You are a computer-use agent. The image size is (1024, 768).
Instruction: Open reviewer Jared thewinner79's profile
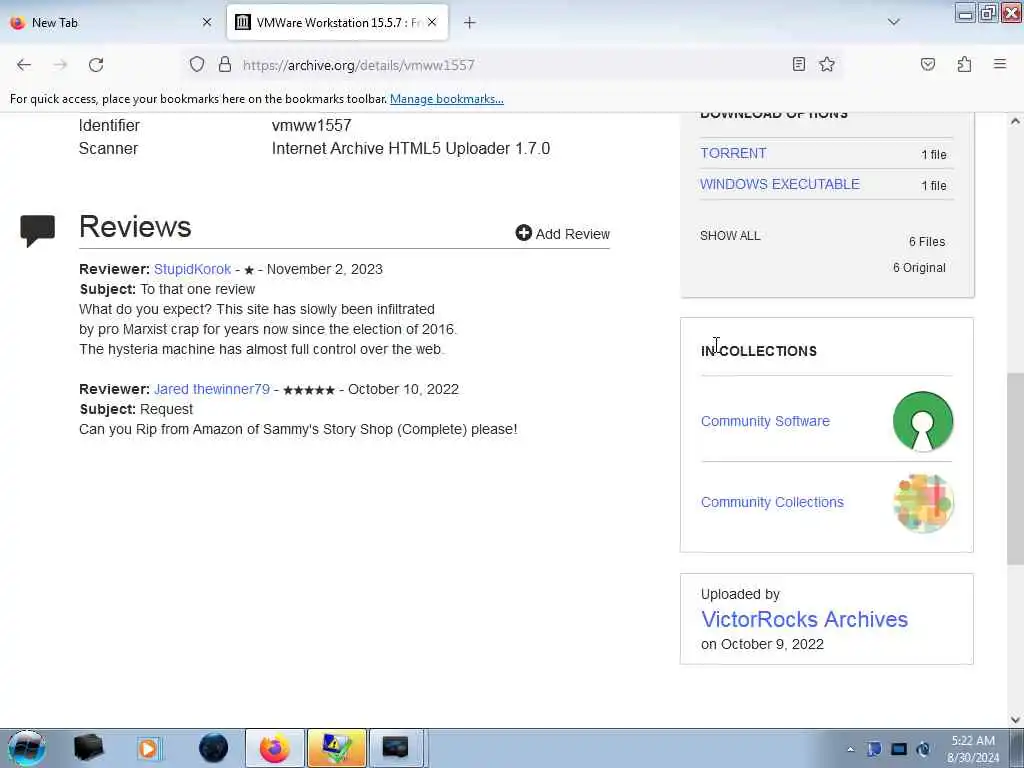212,389
